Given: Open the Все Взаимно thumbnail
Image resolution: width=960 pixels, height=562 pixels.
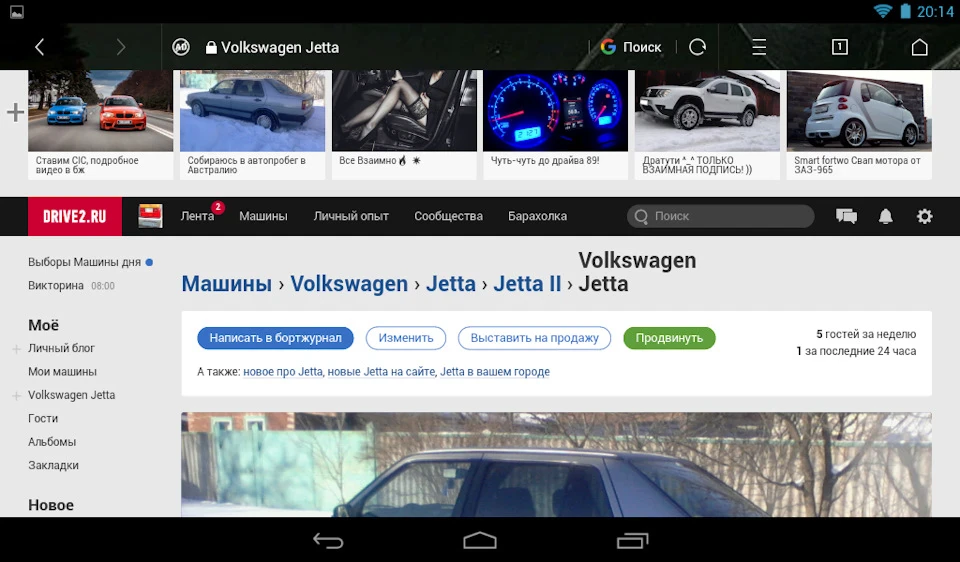Looking at the screenshot, I should 404,124.
